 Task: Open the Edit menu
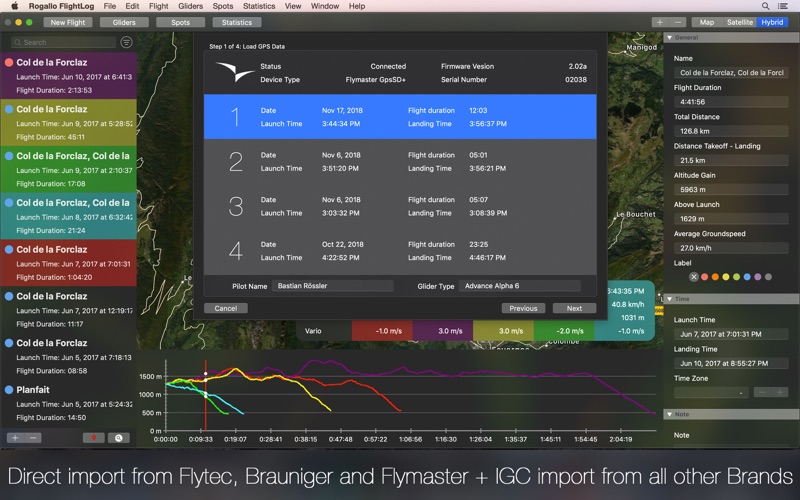click(x=132, y=6)
